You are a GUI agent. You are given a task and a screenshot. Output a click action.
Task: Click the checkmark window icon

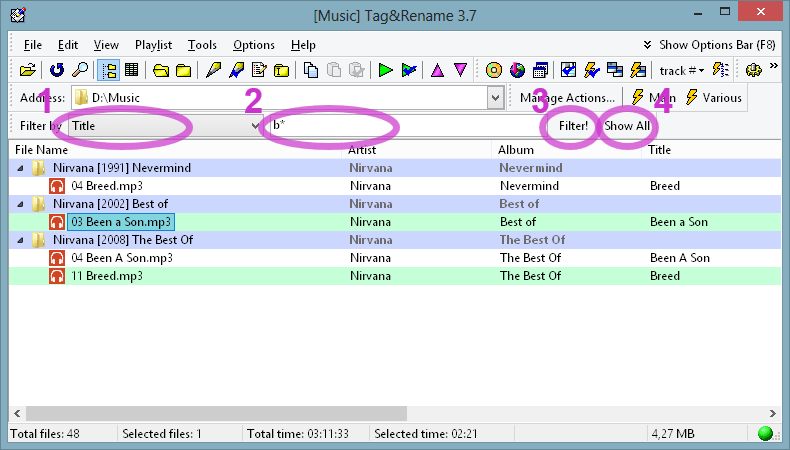[x=568, y=70]
